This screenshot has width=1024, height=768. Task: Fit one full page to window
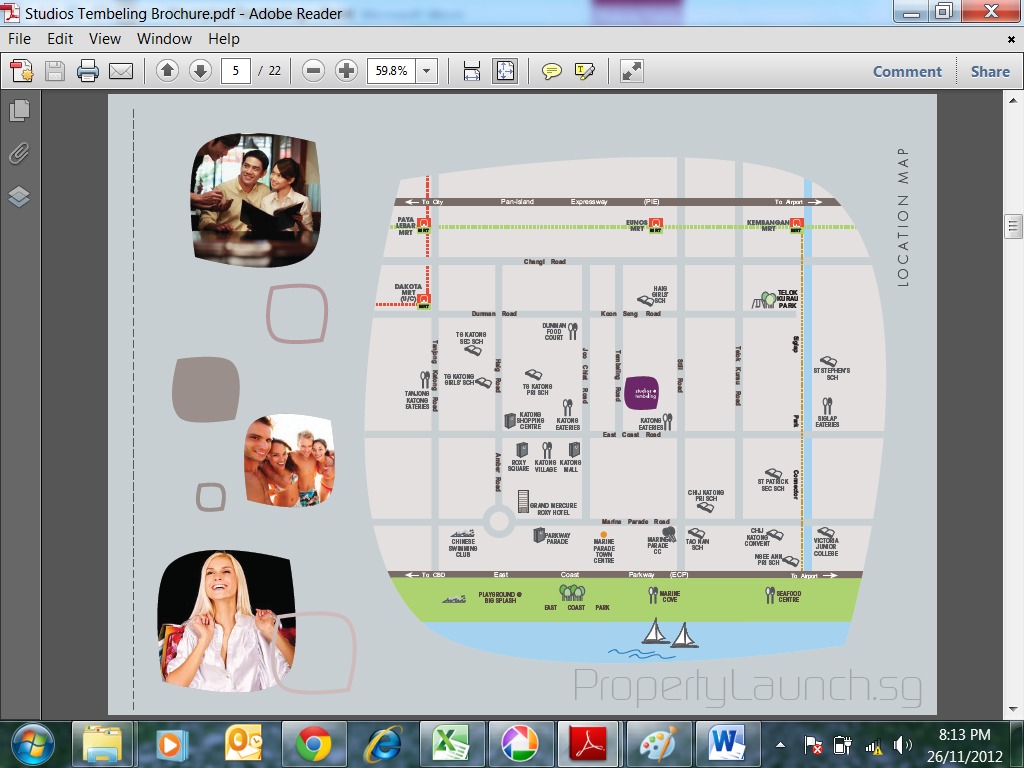click(505, 71)
